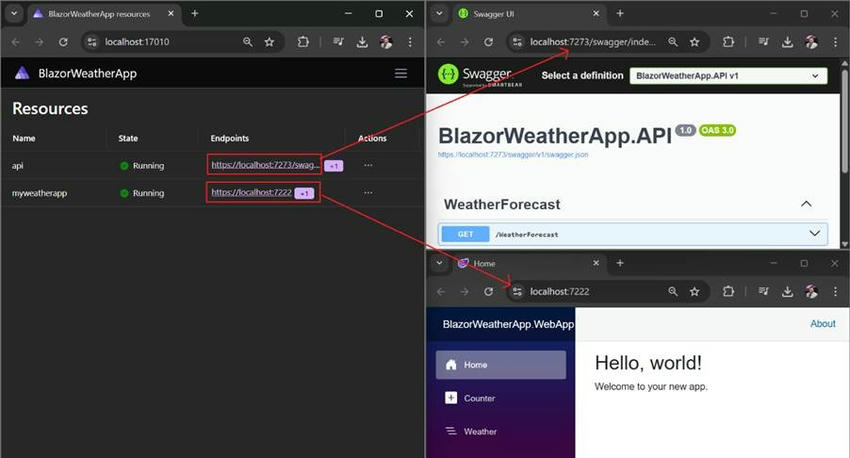This screenshot has width=850, height=458.
Task: Expand the GET /WeatherForecast operation
Action: 814,234
